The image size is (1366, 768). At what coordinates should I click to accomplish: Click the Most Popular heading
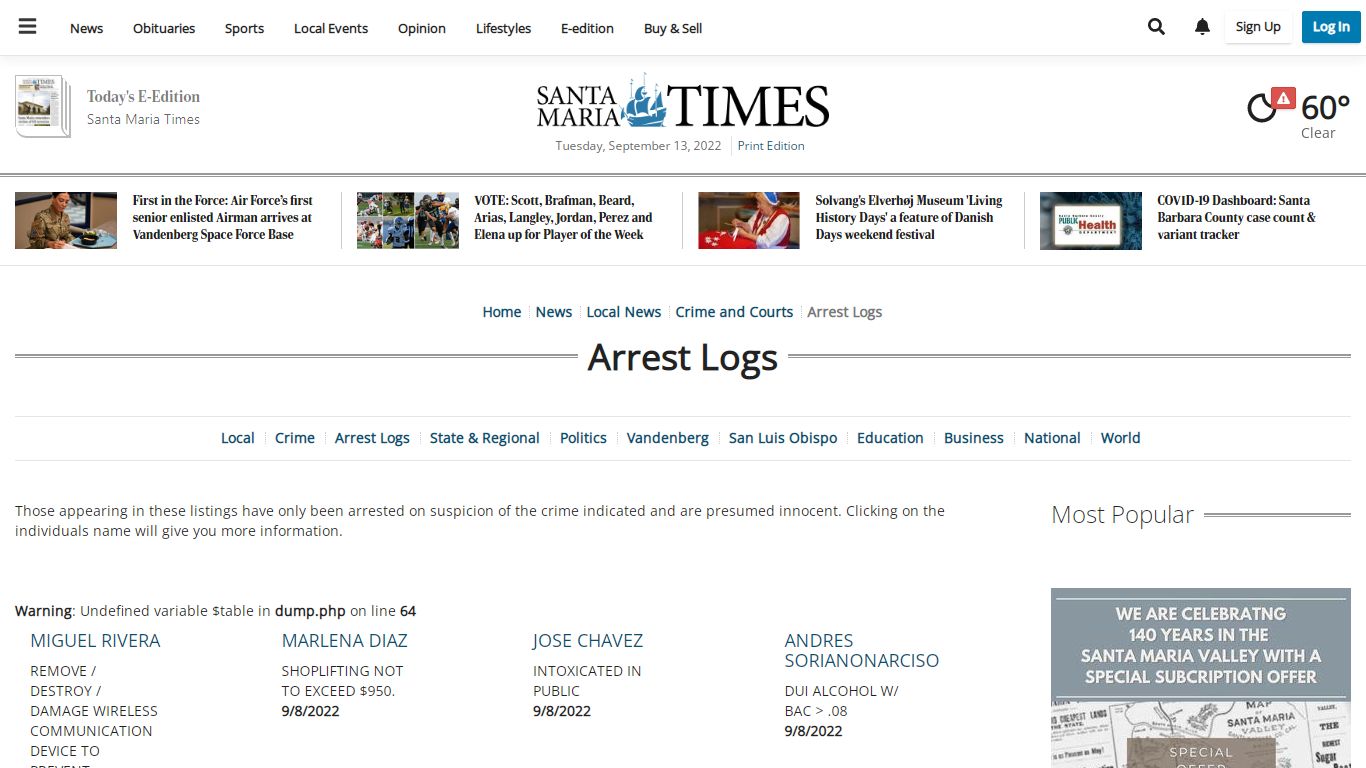click(1122, 515)
